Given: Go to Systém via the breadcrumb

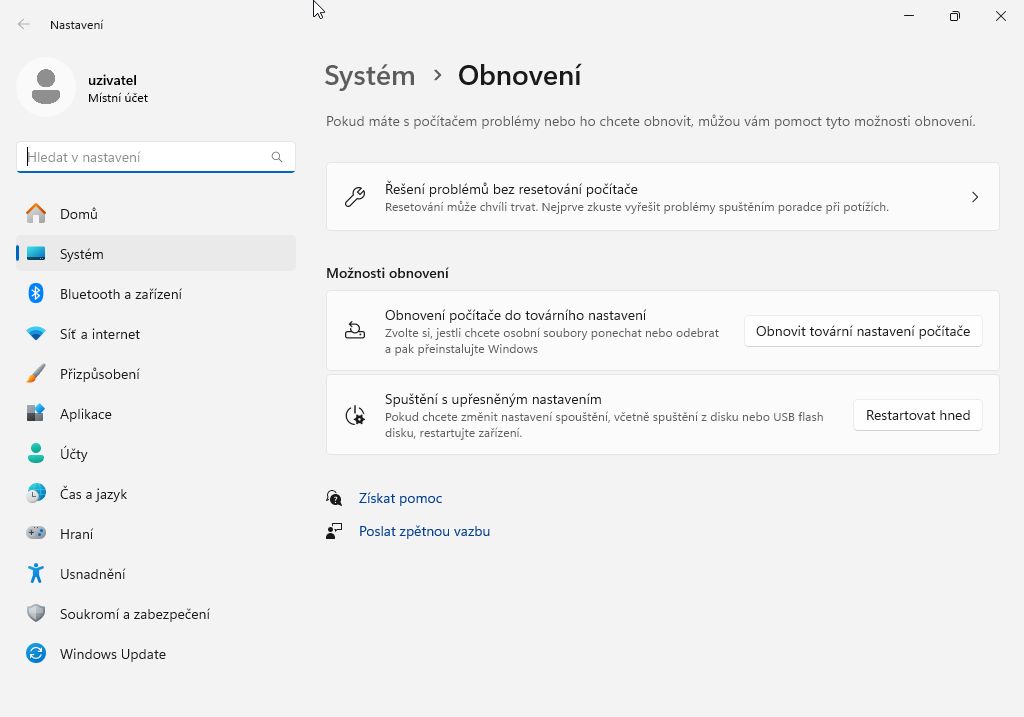Looking at the screenshot, I should [x=369, y=76].
